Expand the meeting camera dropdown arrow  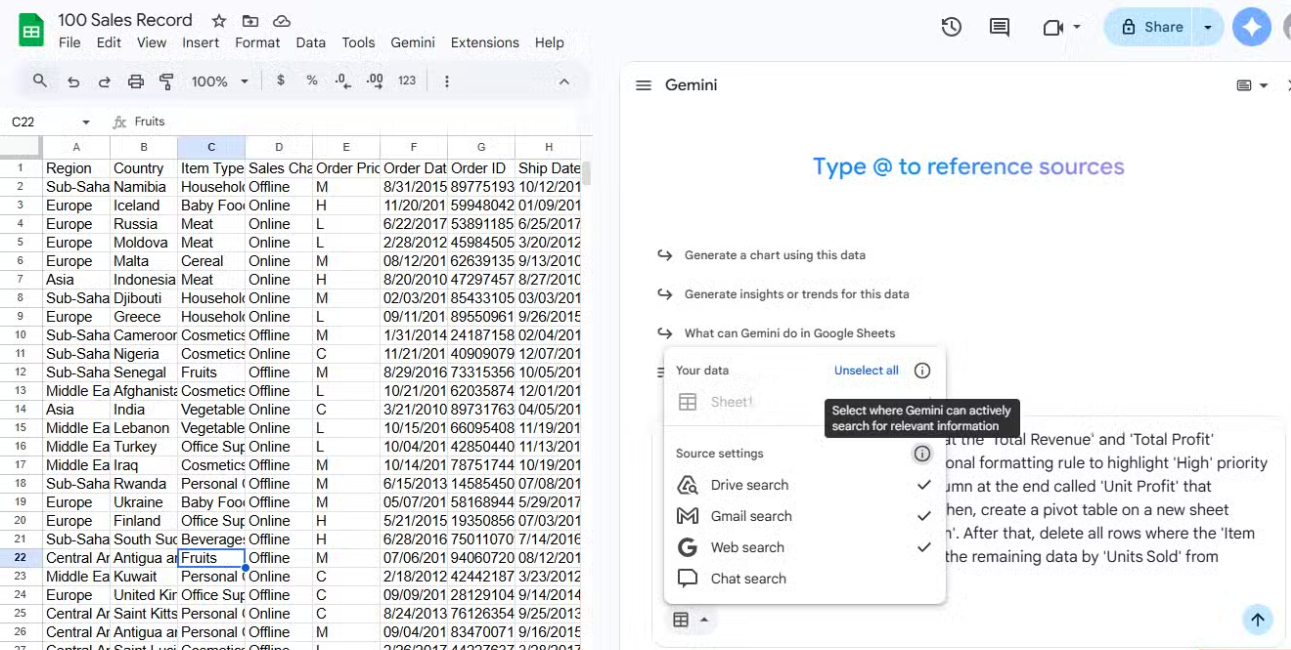(x=1077, y=27)
